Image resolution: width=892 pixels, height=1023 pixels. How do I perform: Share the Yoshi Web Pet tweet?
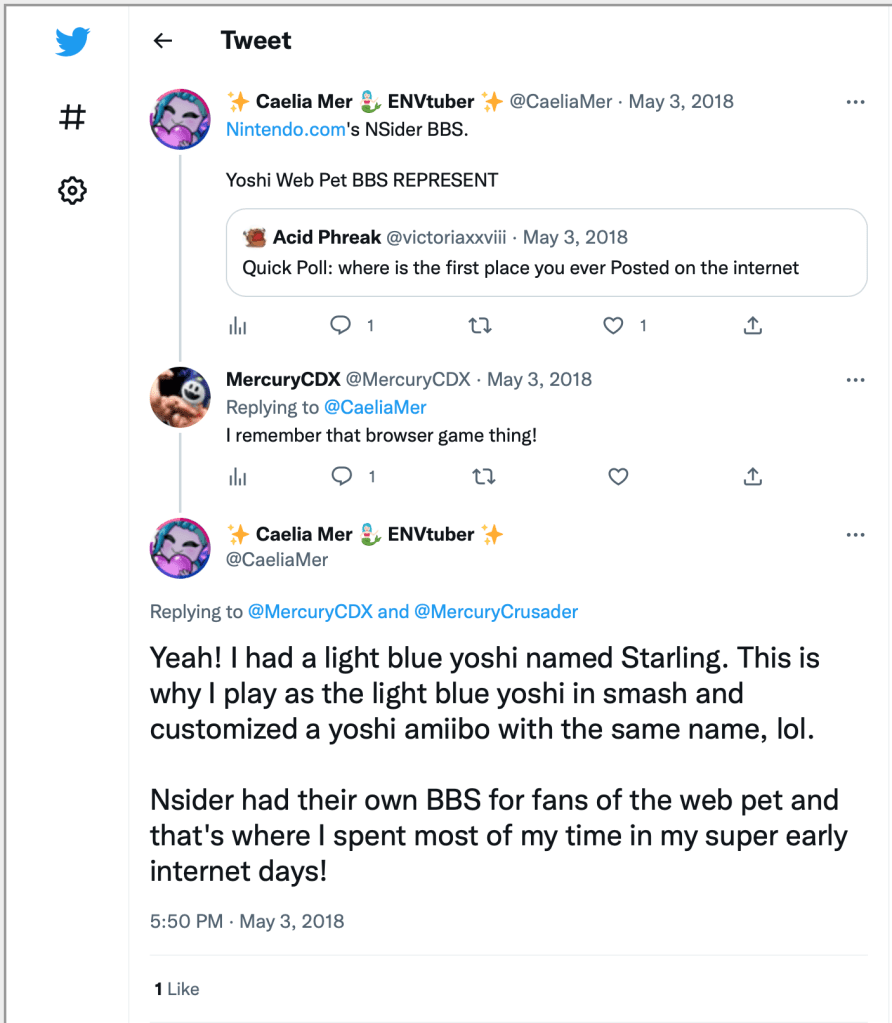[x=753, y=325]
